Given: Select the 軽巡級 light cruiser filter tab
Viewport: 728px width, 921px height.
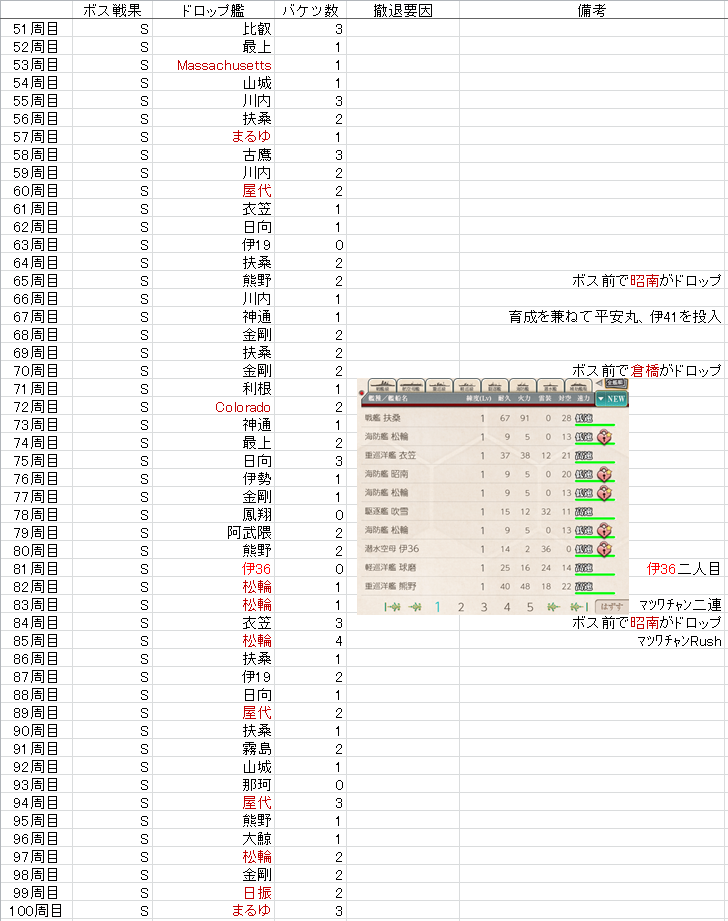Looking at the screenshot, I should coord(467,385).
